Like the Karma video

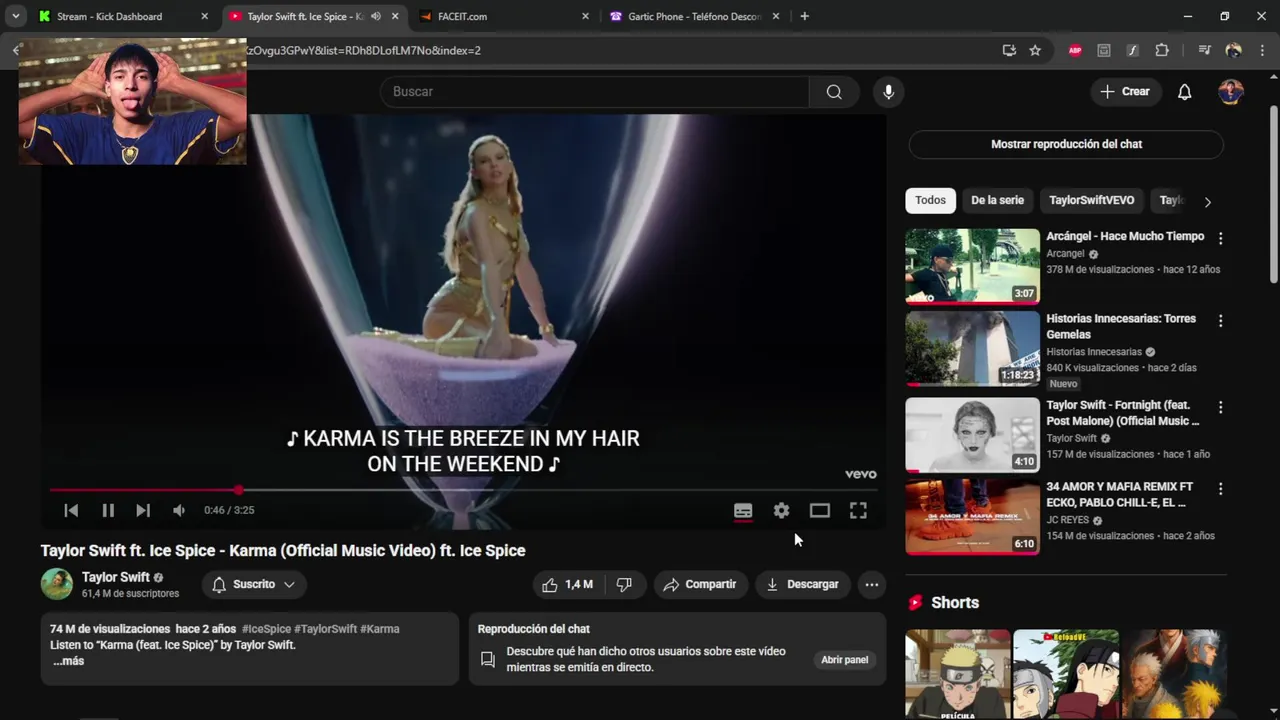pyautogui.click(x=567, y=584)
